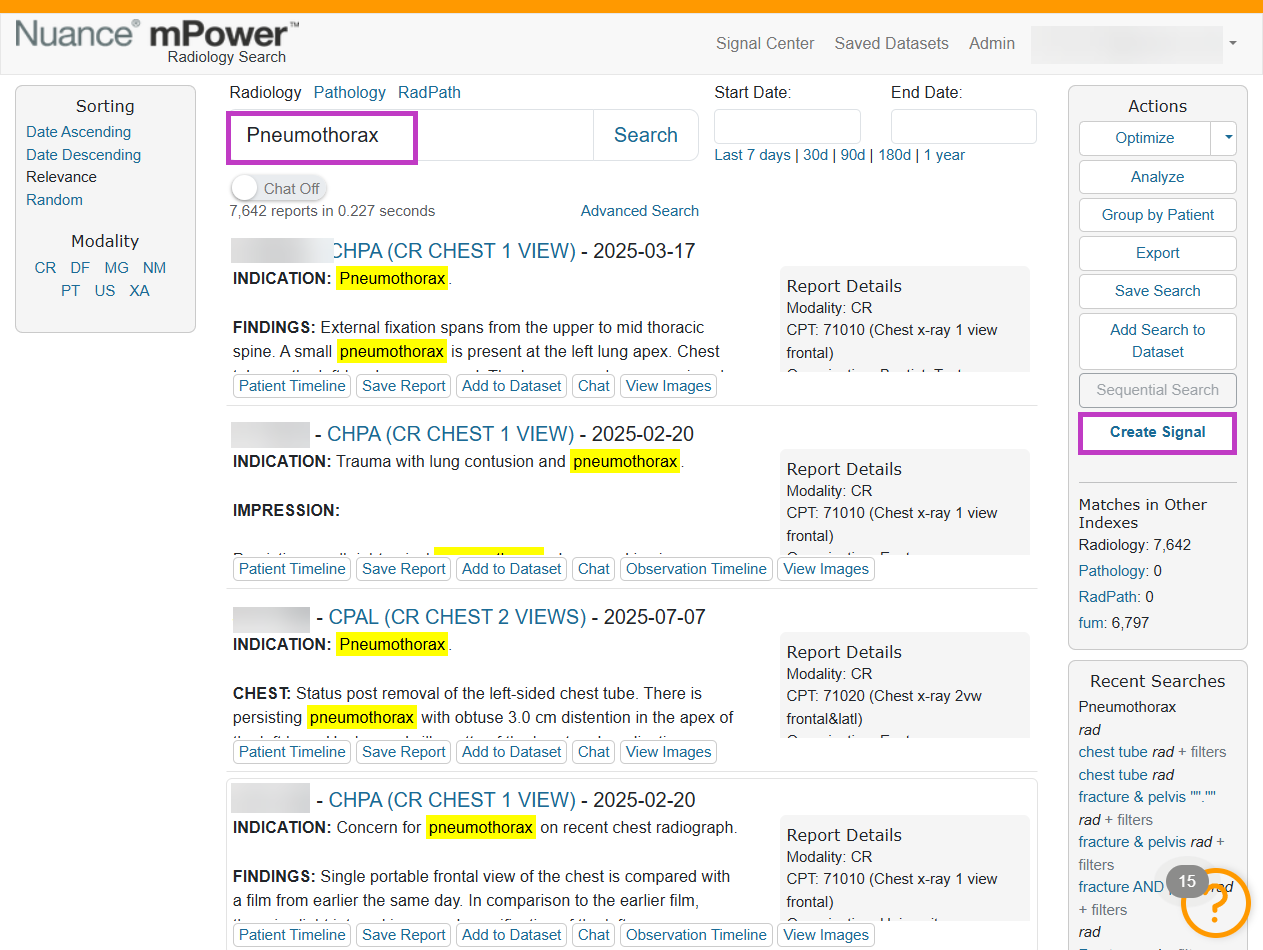Click Chat on the 2025-03-17 report
This screenshot has width=1263, height=950.
click(593, 386)
